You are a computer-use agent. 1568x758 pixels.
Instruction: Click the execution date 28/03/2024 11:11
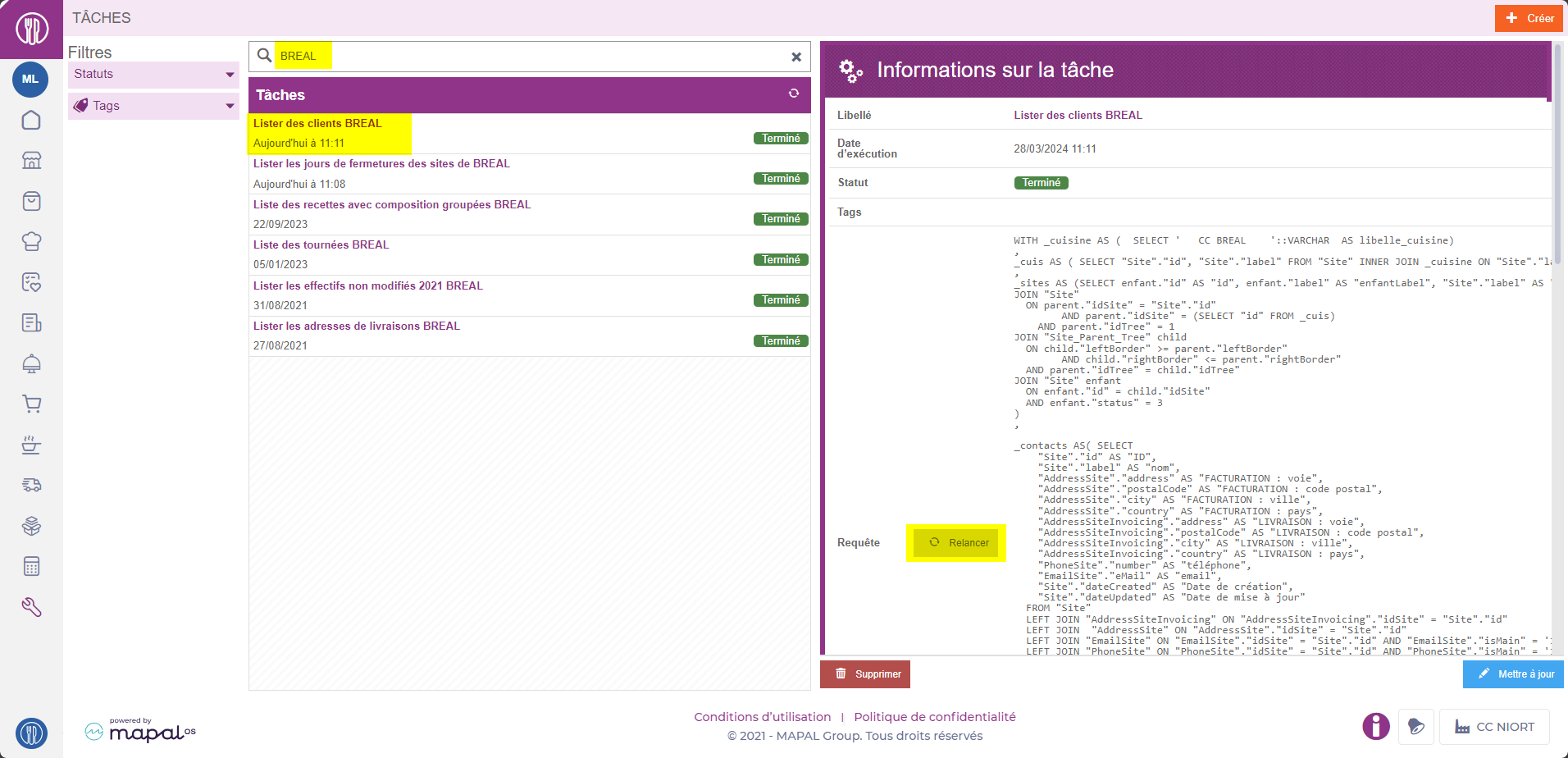(x=1055, y=149)
